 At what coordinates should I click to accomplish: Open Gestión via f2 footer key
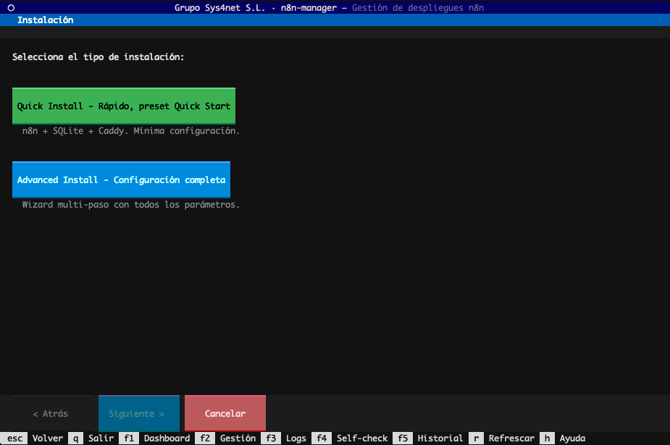click(x=227, y=438)
